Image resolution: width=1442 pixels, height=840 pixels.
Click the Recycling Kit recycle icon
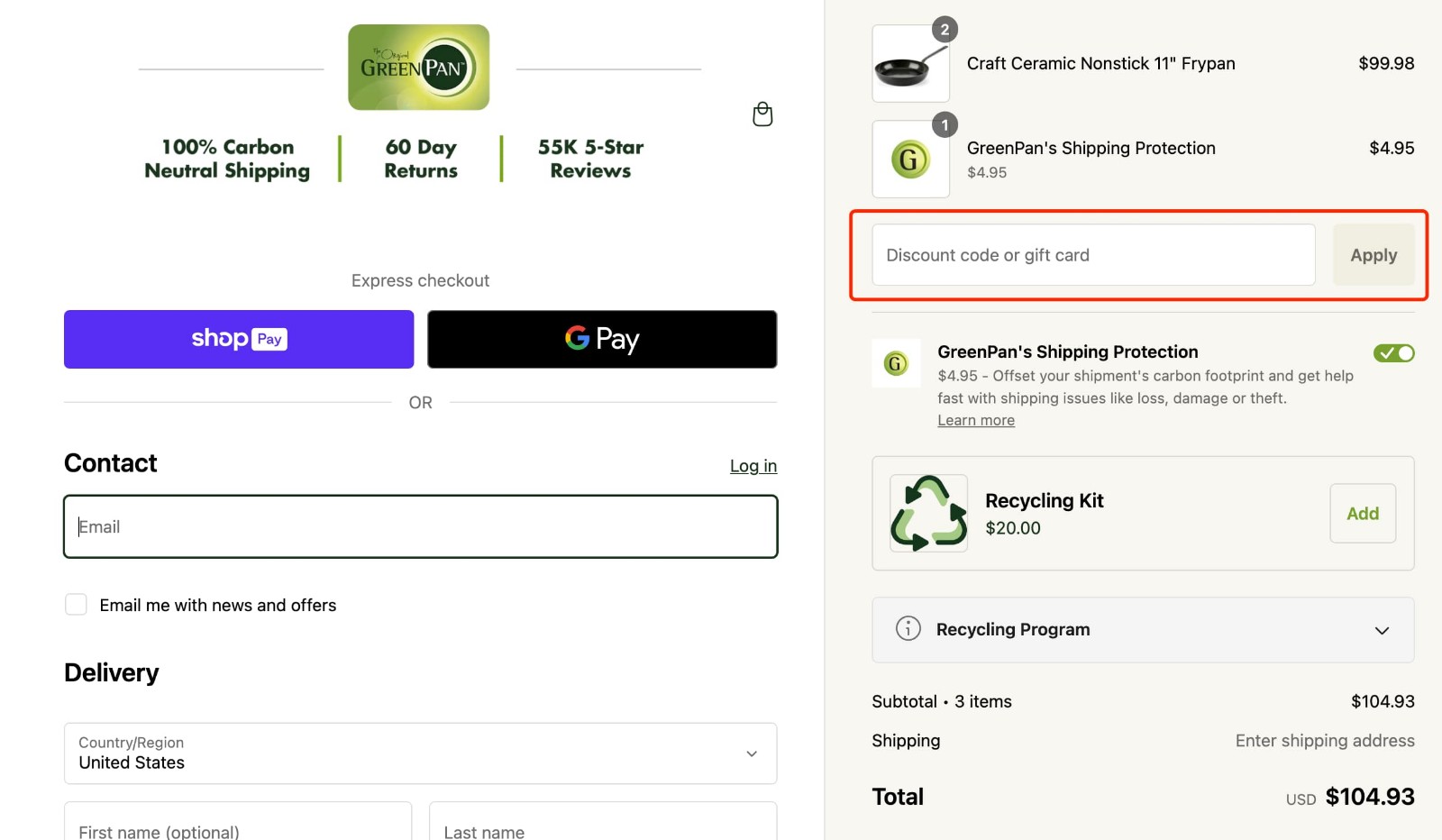click(927, 513)
